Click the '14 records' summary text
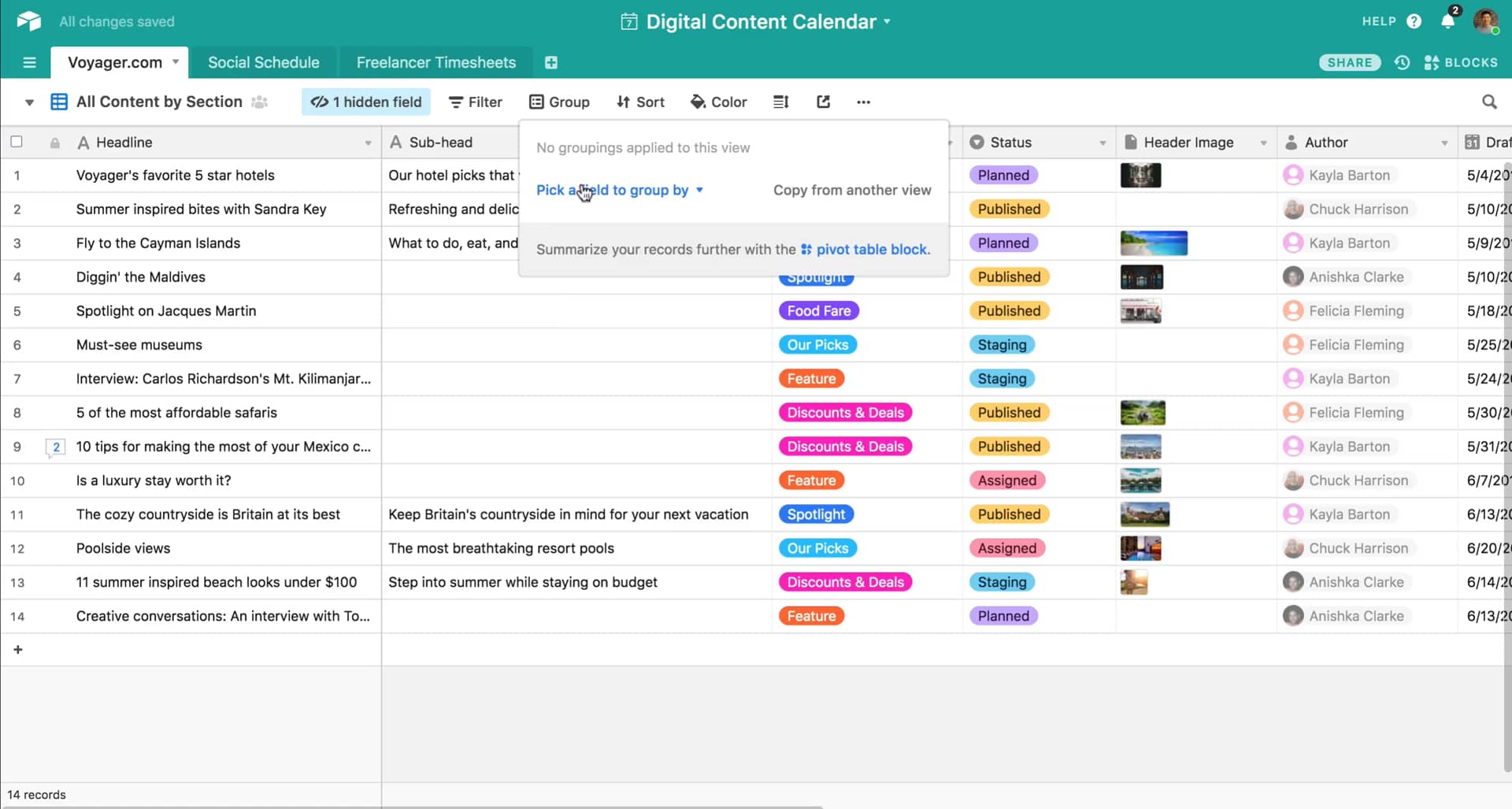The width and height of the screenshot is (1512, 809). click(x=36, y=795)
